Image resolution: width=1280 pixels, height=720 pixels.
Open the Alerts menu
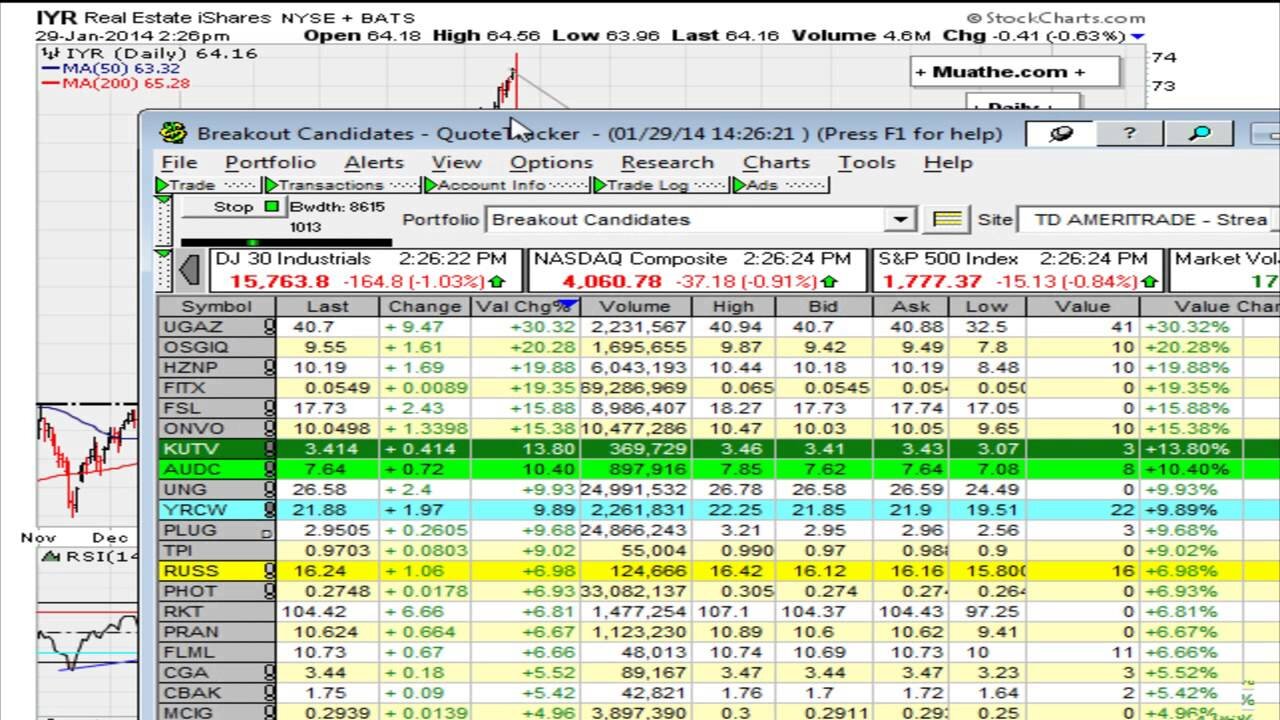[374, 162]
